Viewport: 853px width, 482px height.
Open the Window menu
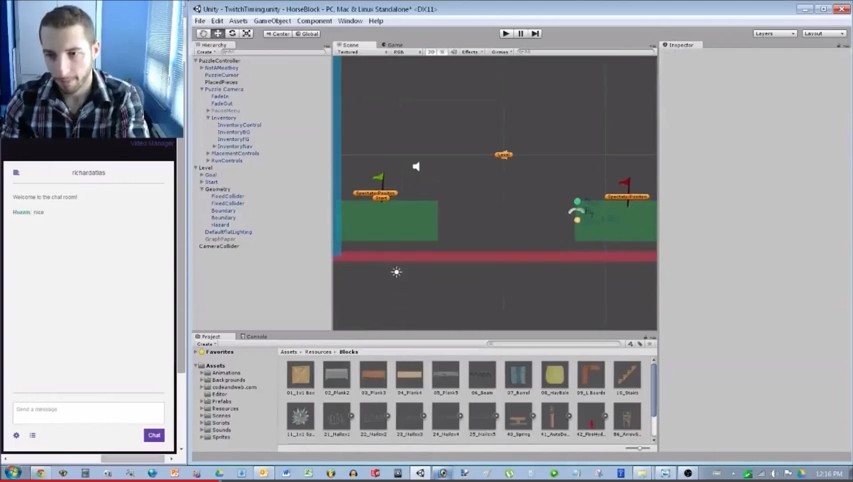[350, 21]
